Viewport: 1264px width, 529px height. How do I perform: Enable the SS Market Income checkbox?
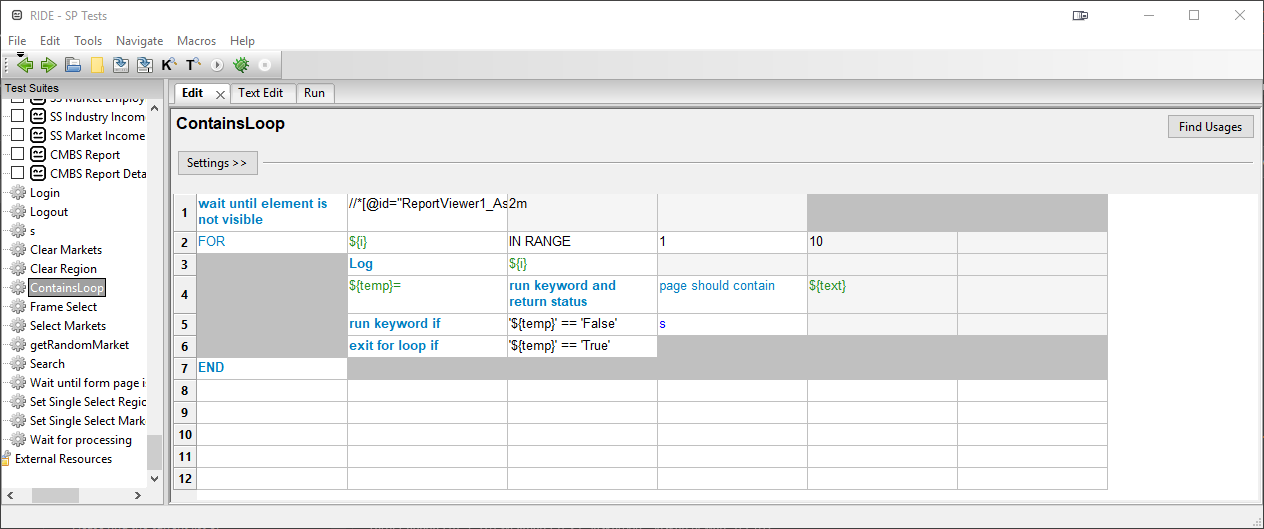tap(17, 136)
